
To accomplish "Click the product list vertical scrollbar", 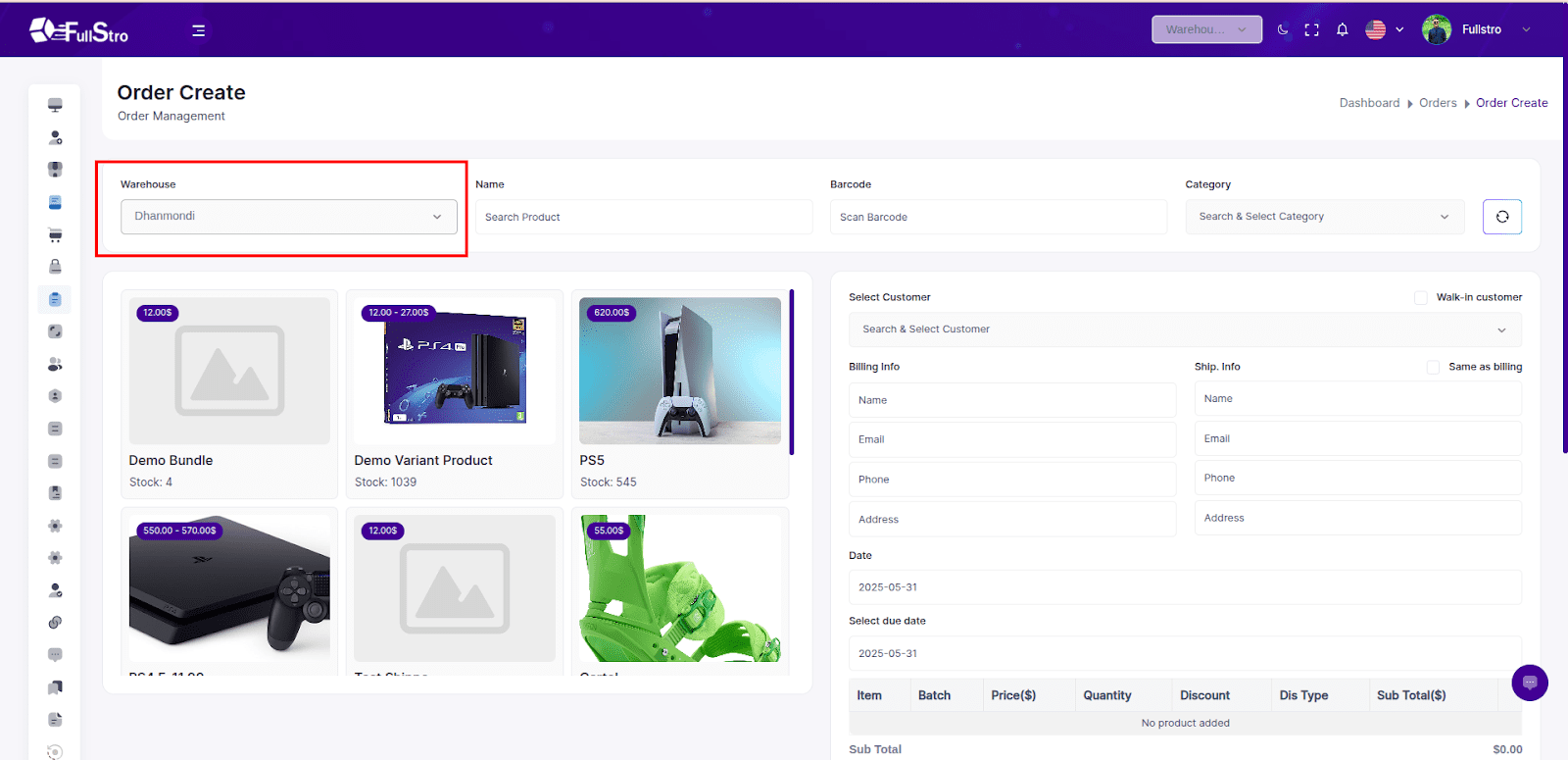I will click(x=792, y=373).
